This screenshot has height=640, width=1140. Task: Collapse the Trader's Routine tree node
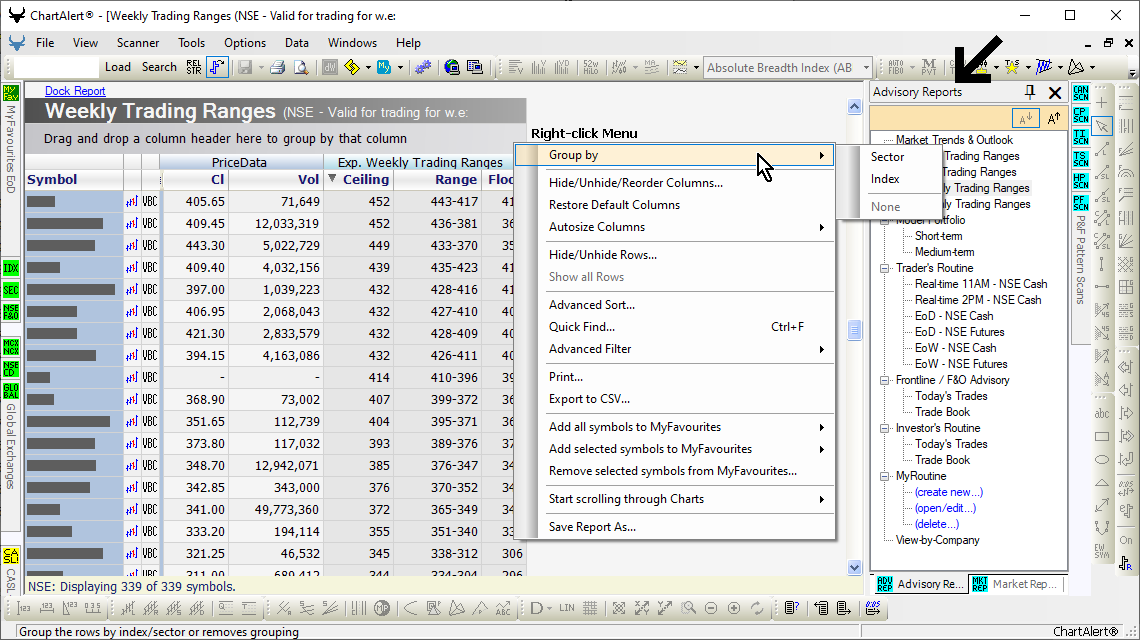(885, 268)
